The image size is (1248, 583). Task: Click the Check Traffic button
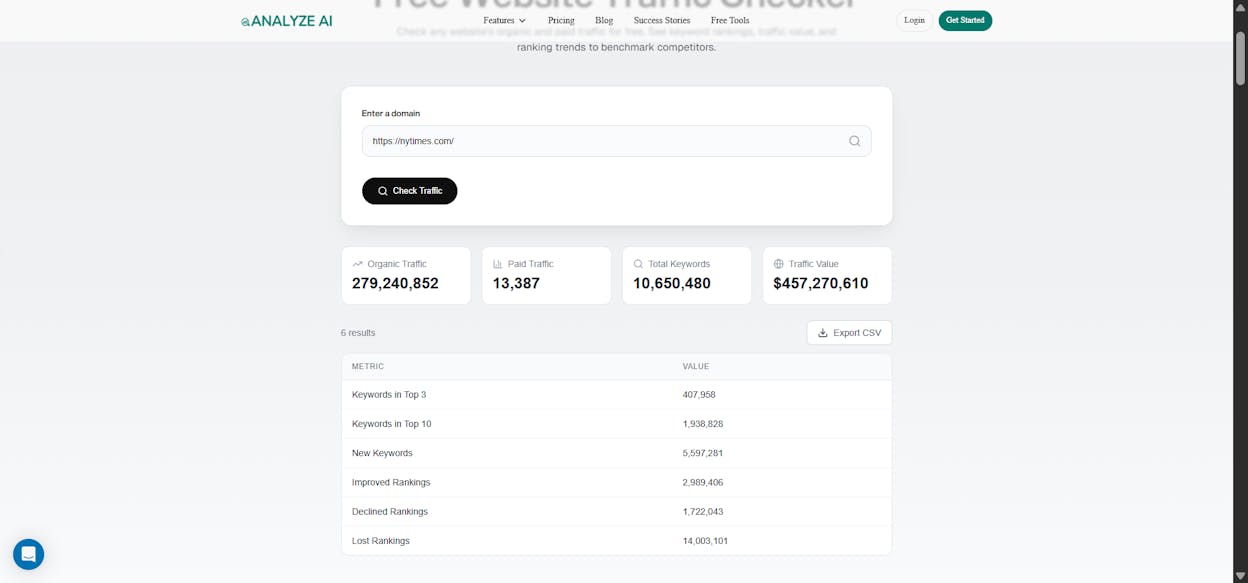point(409,191)
